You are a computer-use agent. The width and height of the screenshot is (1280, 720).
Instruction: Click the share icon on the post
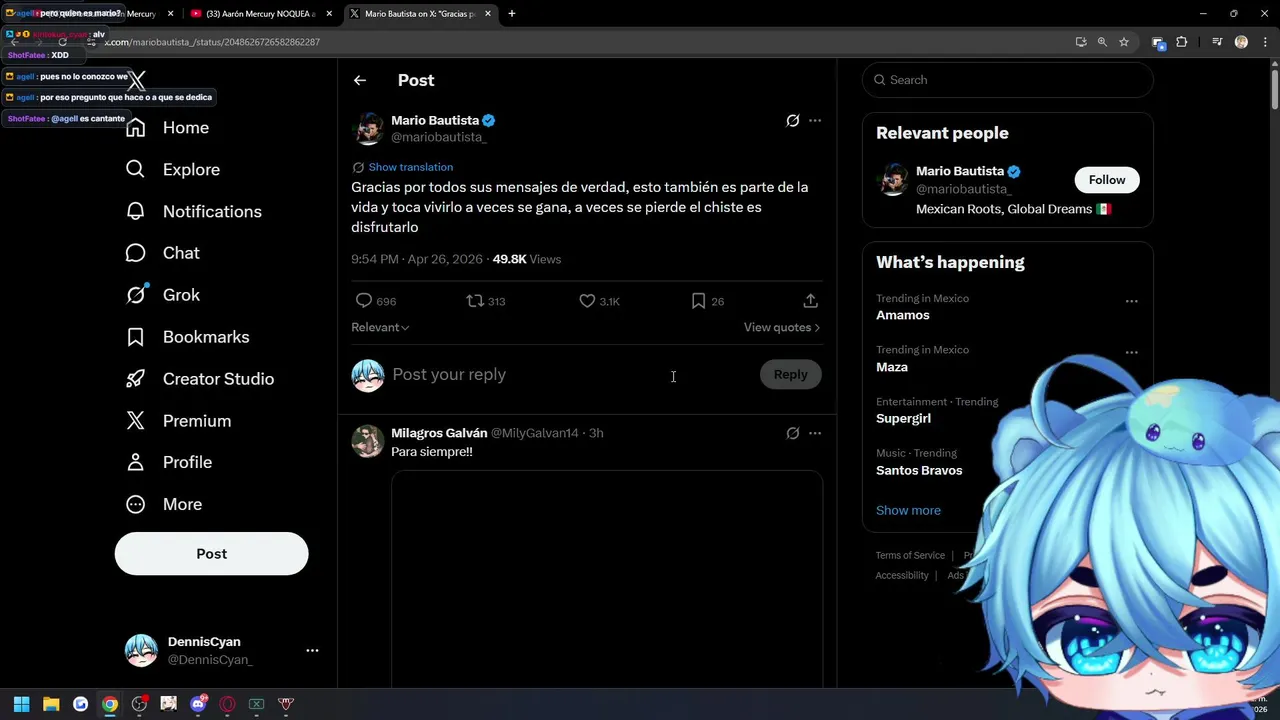(811, 301)
